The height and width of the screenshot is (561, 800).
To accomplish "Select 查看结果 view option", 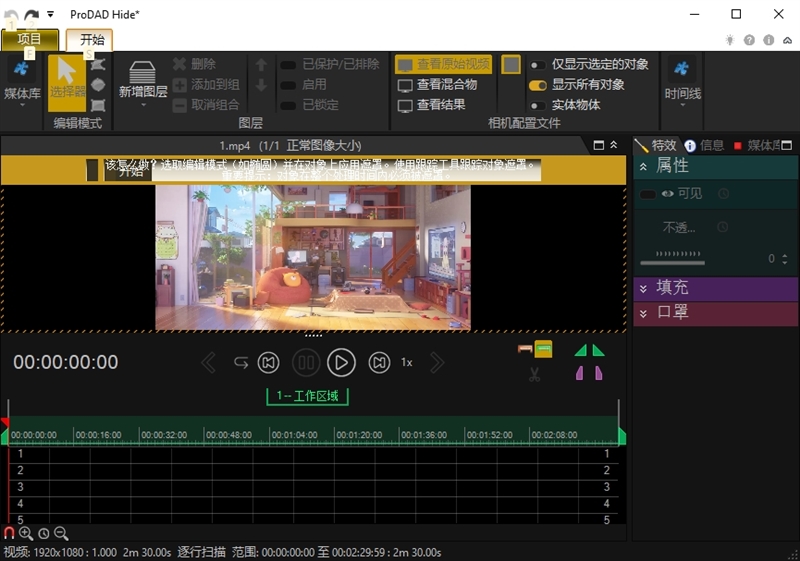I will coord(432,105).
